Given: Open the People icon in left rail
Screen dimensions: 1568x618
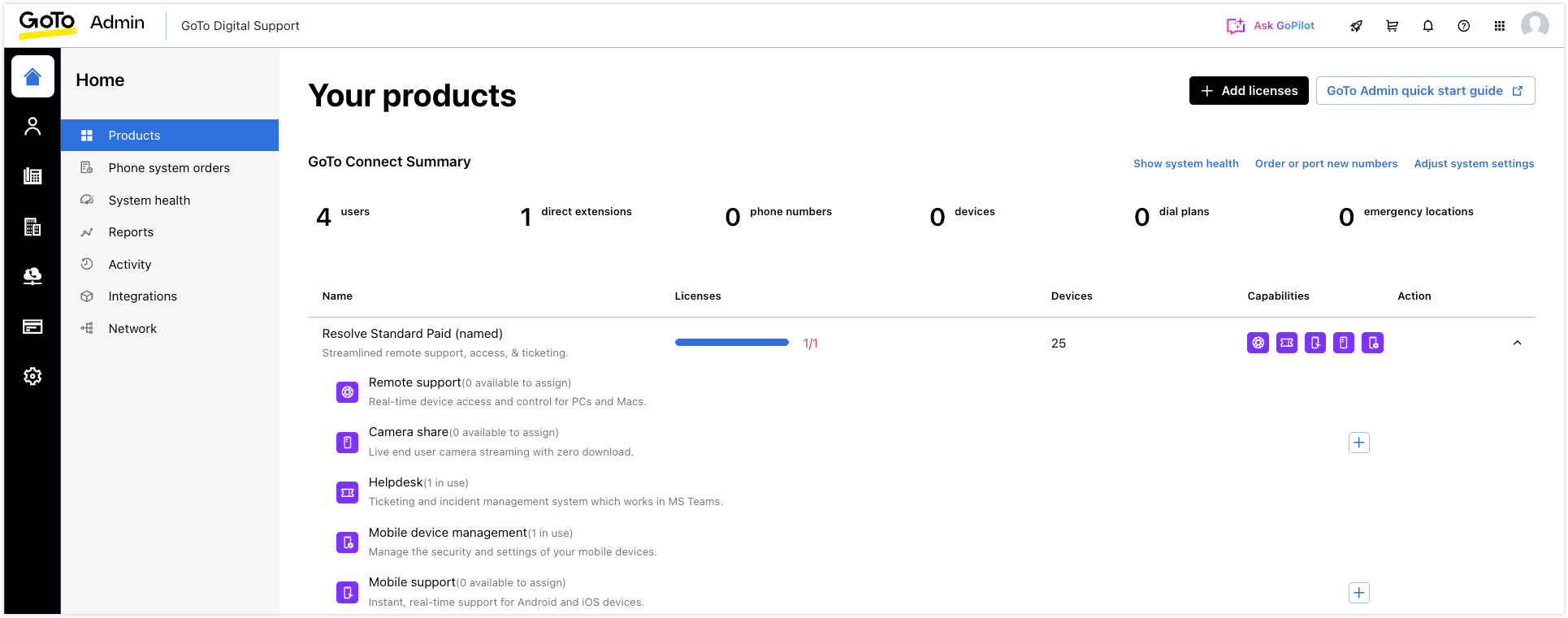Looking at the screenshot, I should click(32, 126).
